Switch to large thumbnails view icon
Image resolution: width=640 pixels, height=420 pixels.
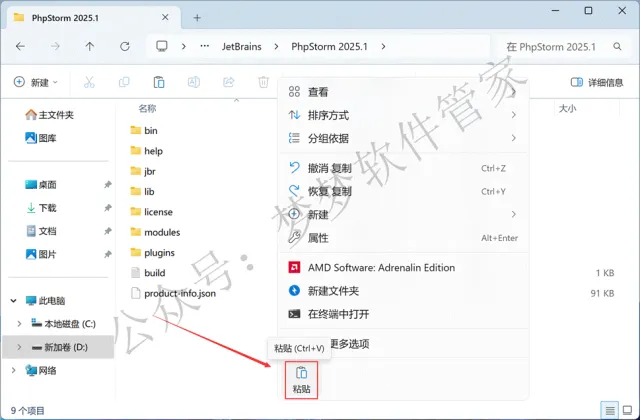pos(627,410)
